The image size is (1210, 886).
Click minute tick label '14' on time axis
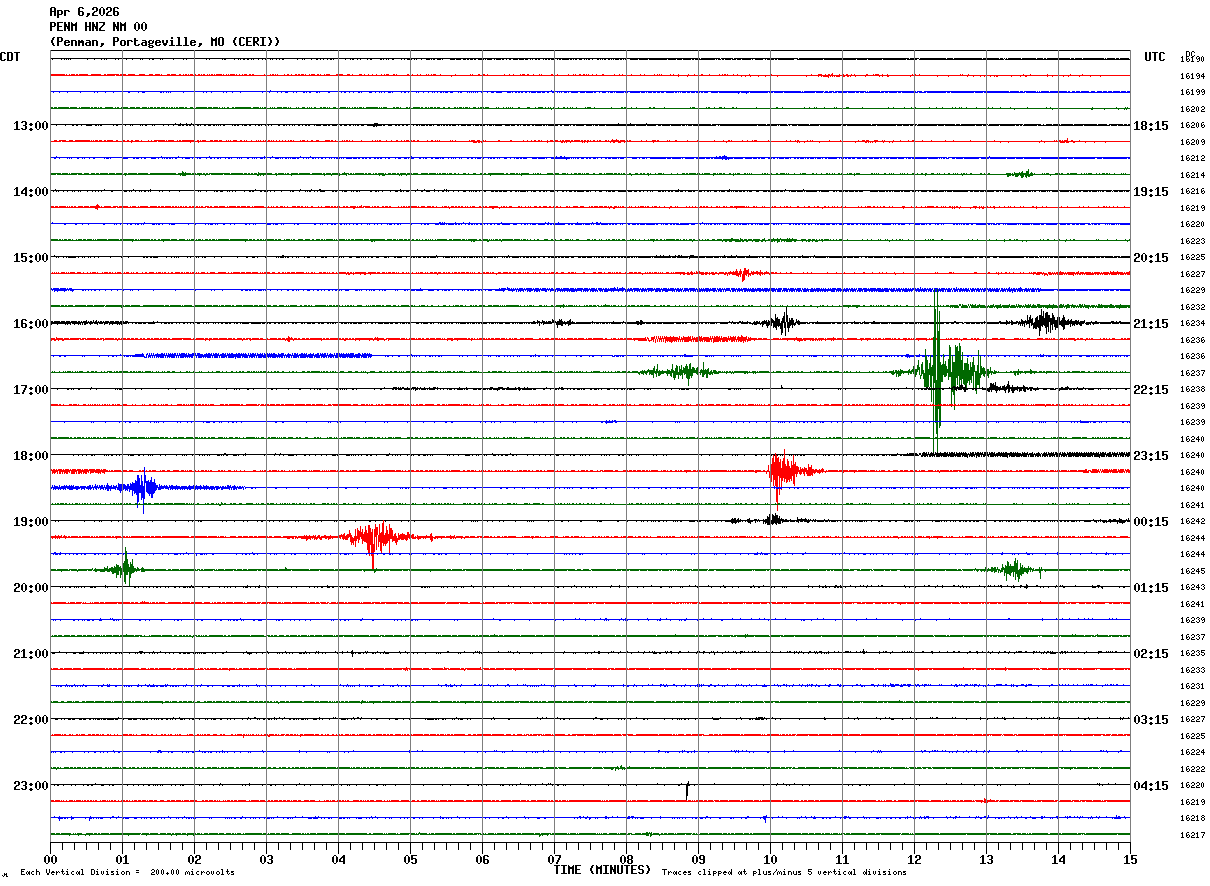(x=1058, y=859)
